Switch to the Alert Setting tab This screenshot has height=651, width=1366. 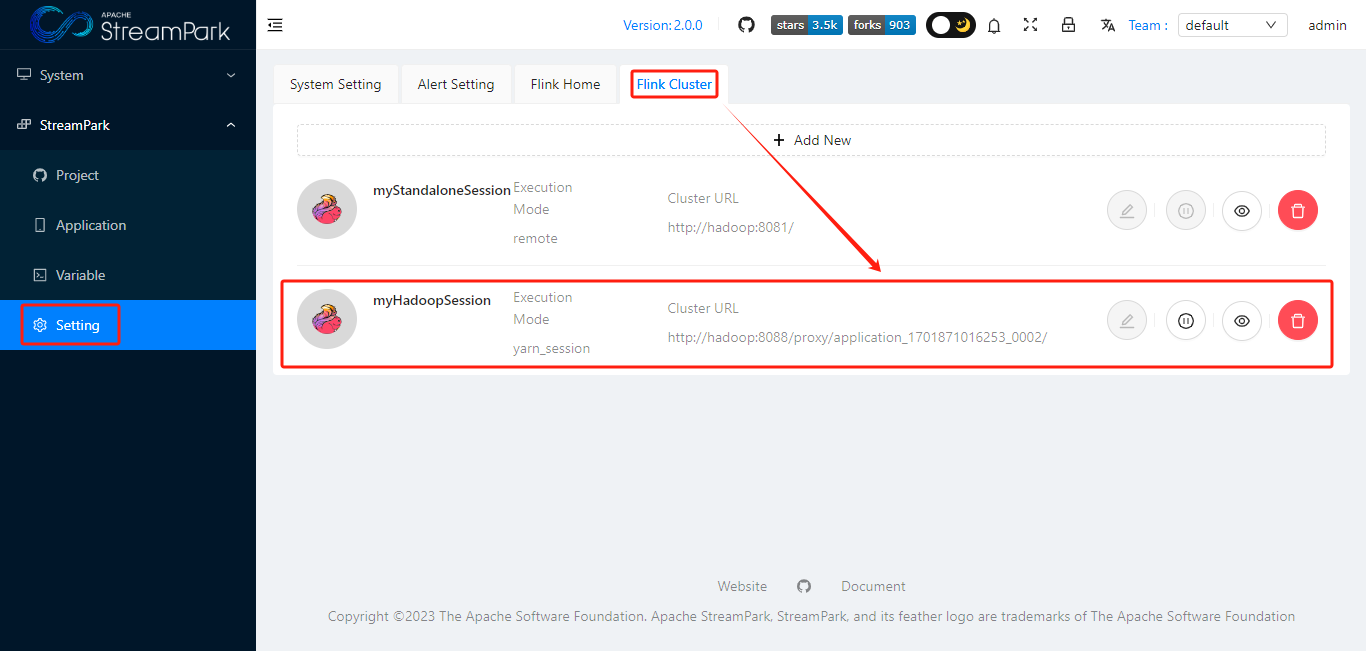(456, 84)
